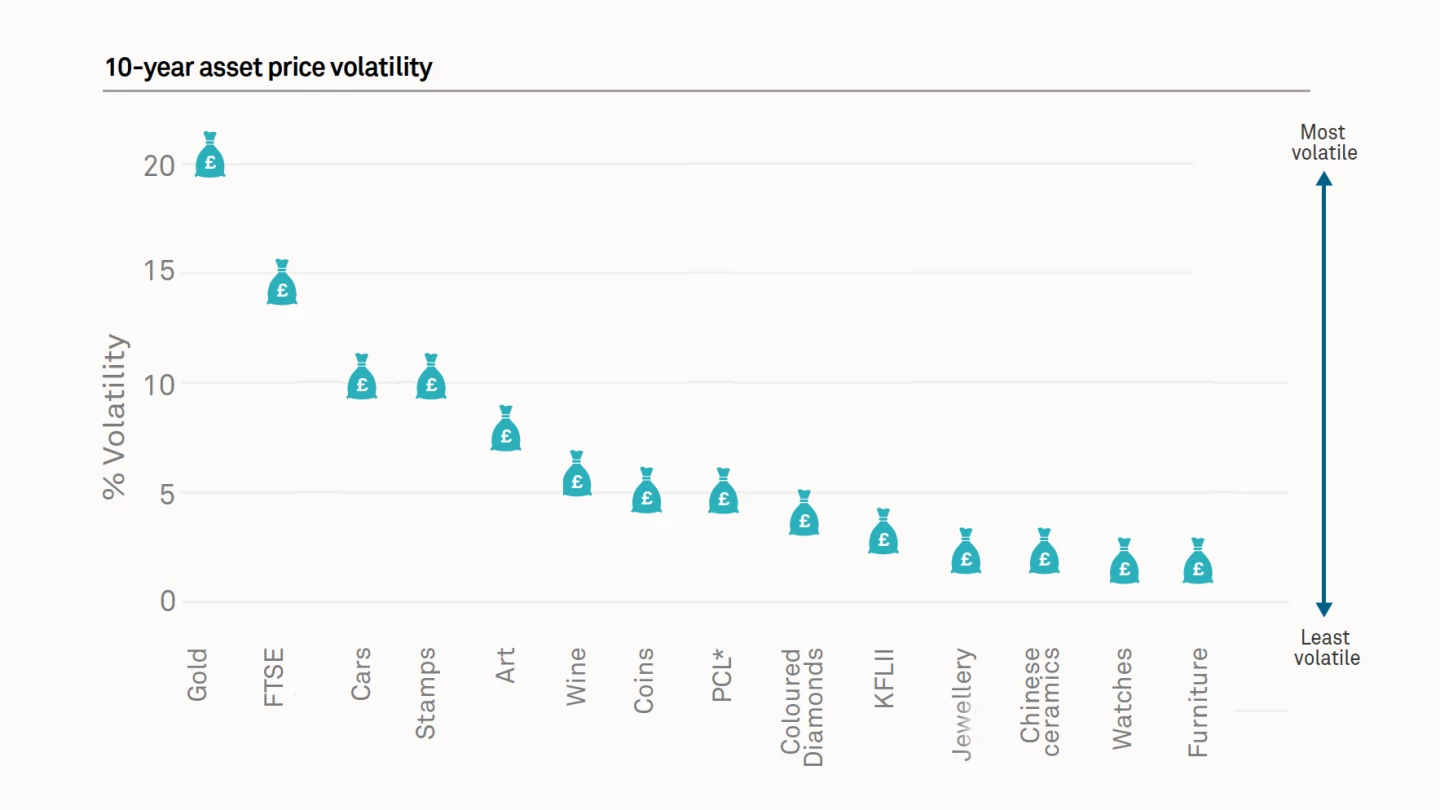Screen dimensions: 1440x810
Task: Click the PCL money bag marker
Action: (x=724, y=493)
